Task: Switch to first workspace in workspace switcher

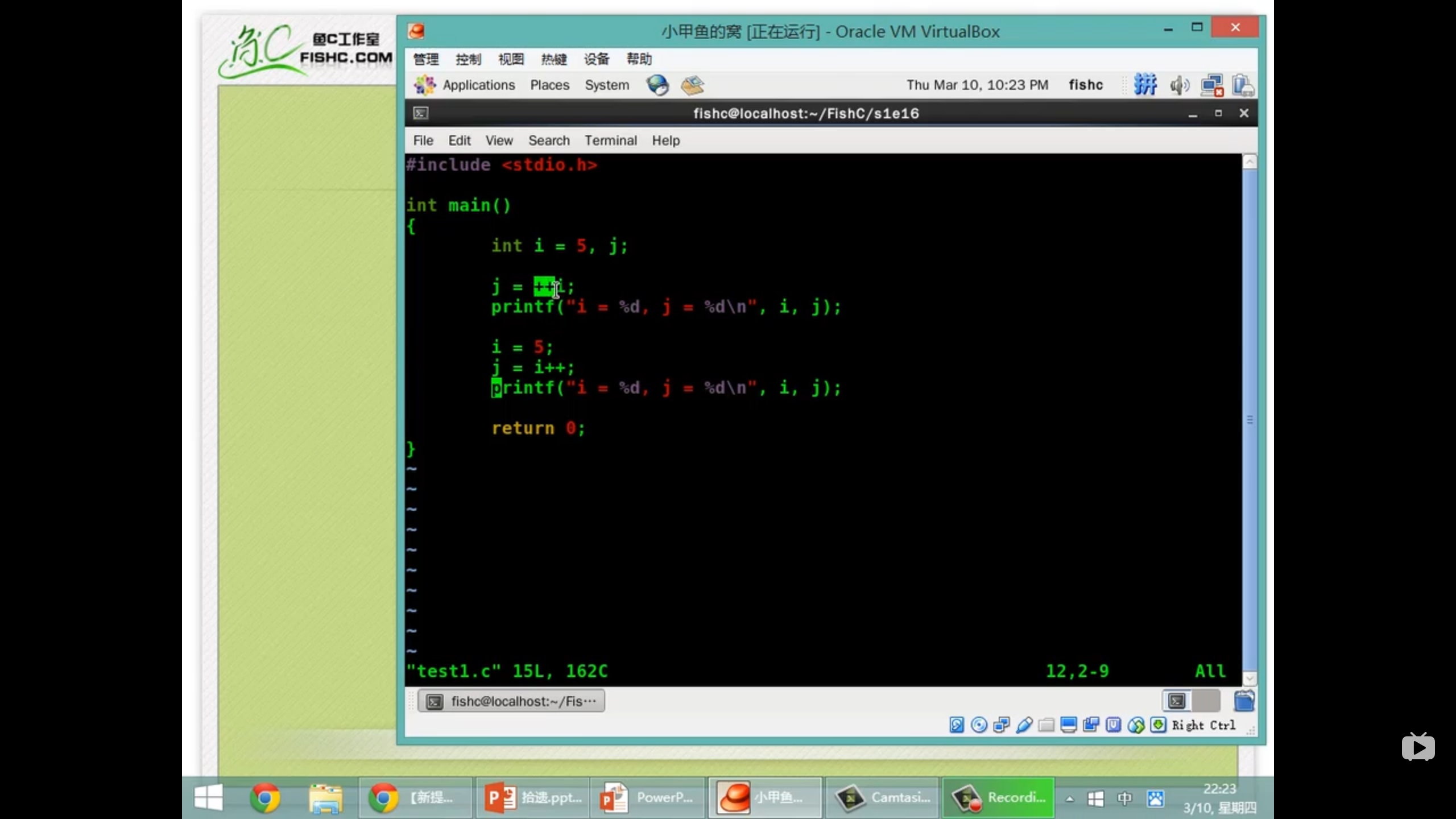Action: [x=1177, y=701]
